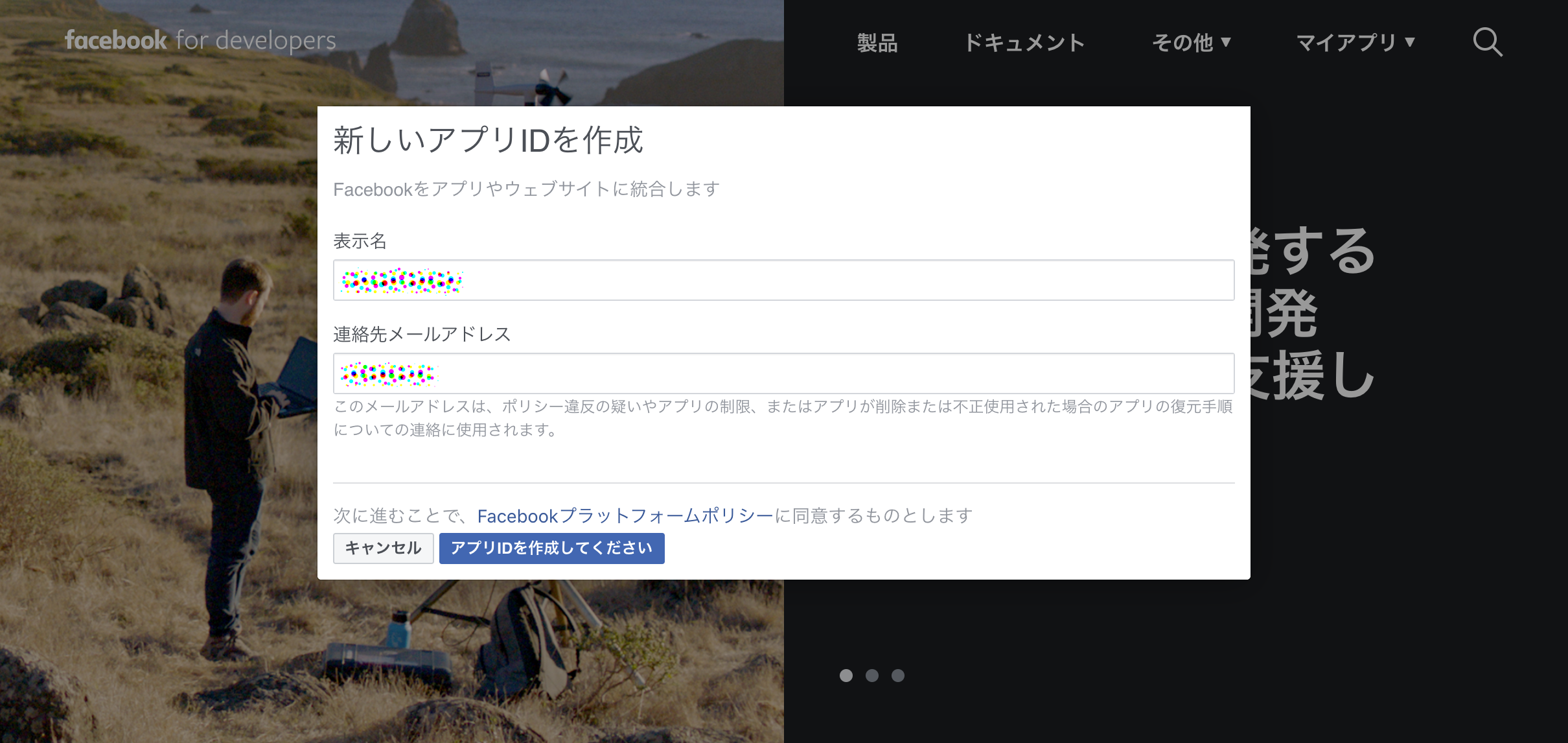Select the middle carousel dot
This screenshot has width=1568, height=743.
[x=871, y=676]
